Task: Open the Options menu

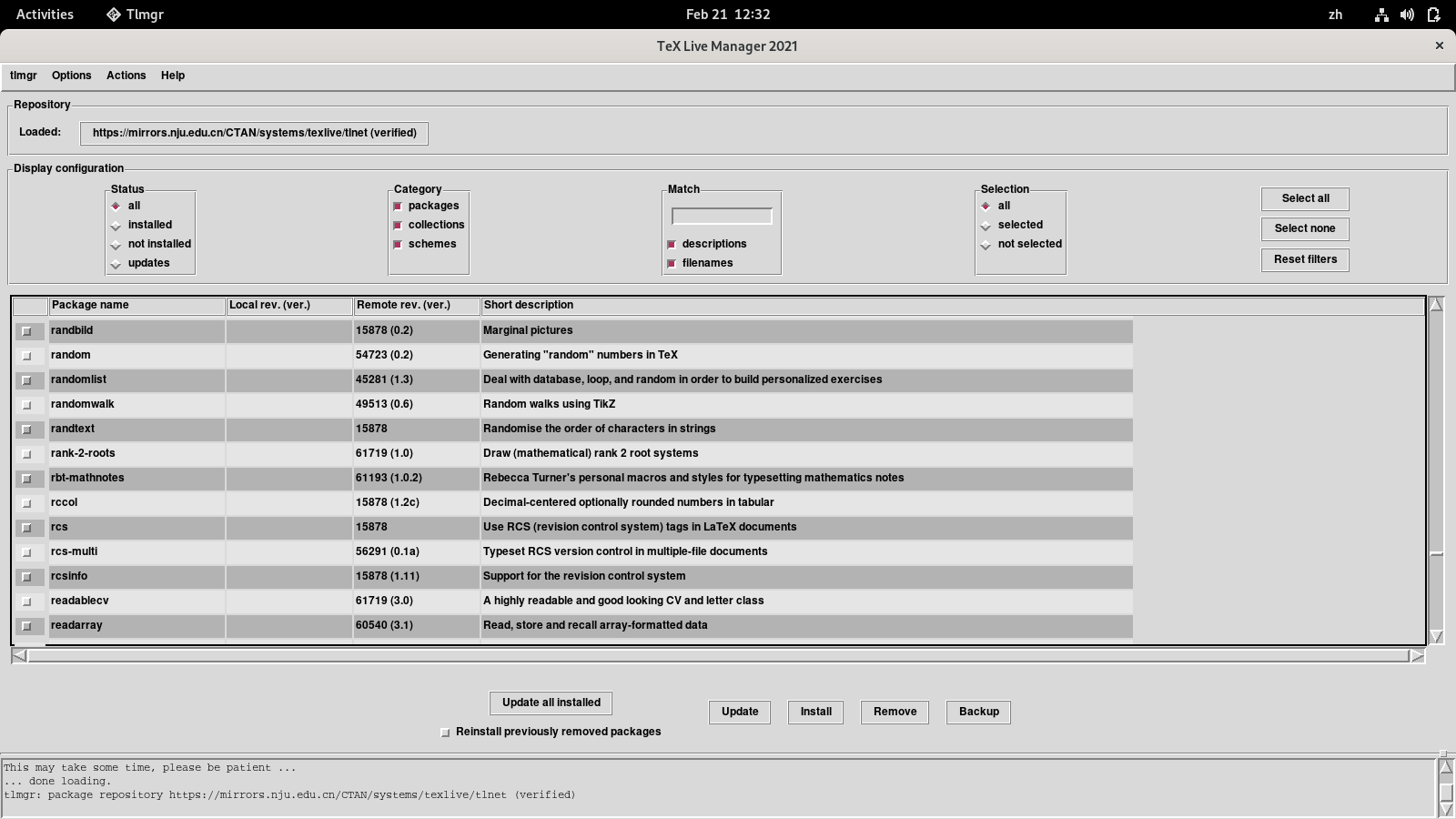Action: 71,76
